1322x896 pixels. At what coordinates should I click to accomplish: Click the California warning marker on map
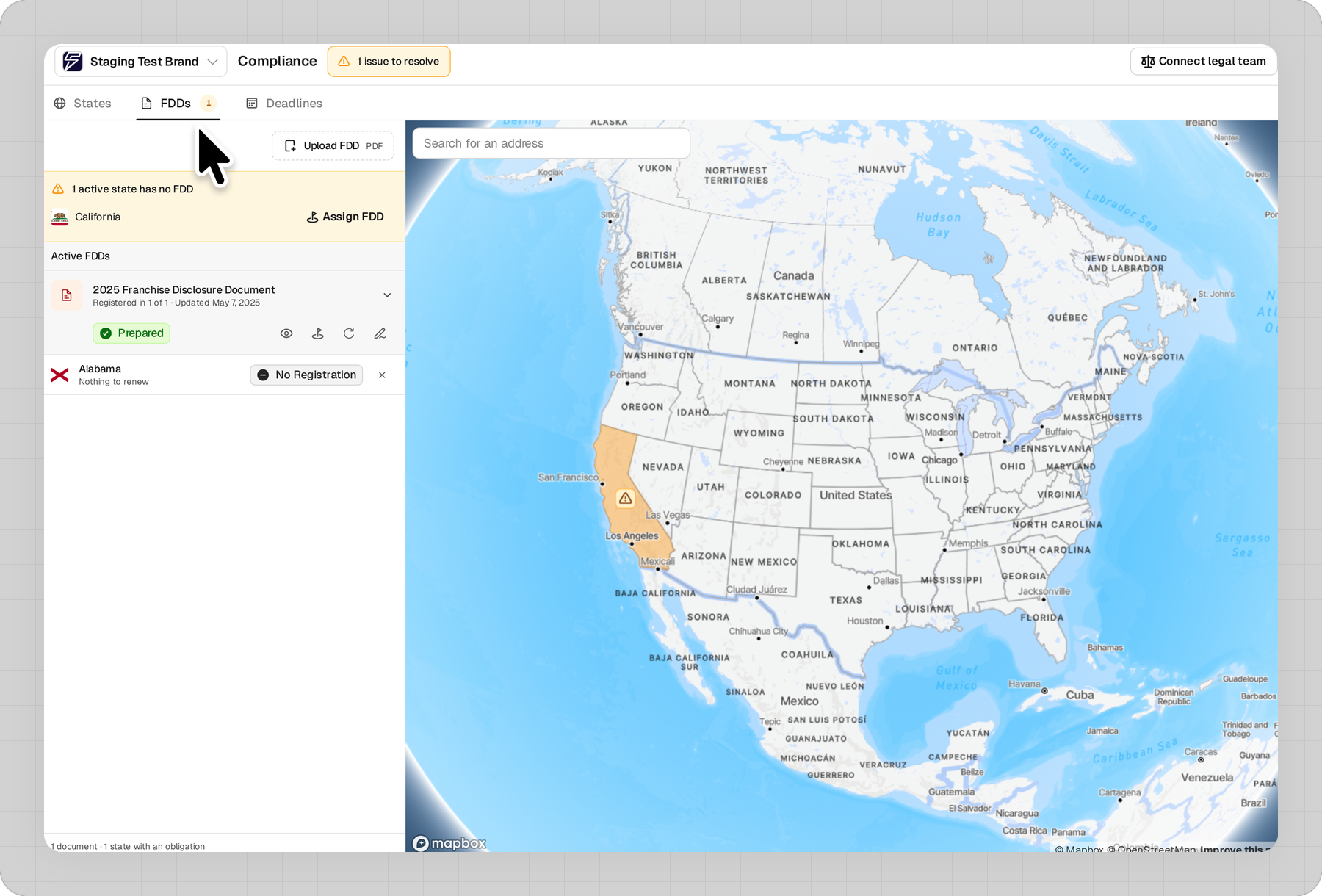coord(626,499)
